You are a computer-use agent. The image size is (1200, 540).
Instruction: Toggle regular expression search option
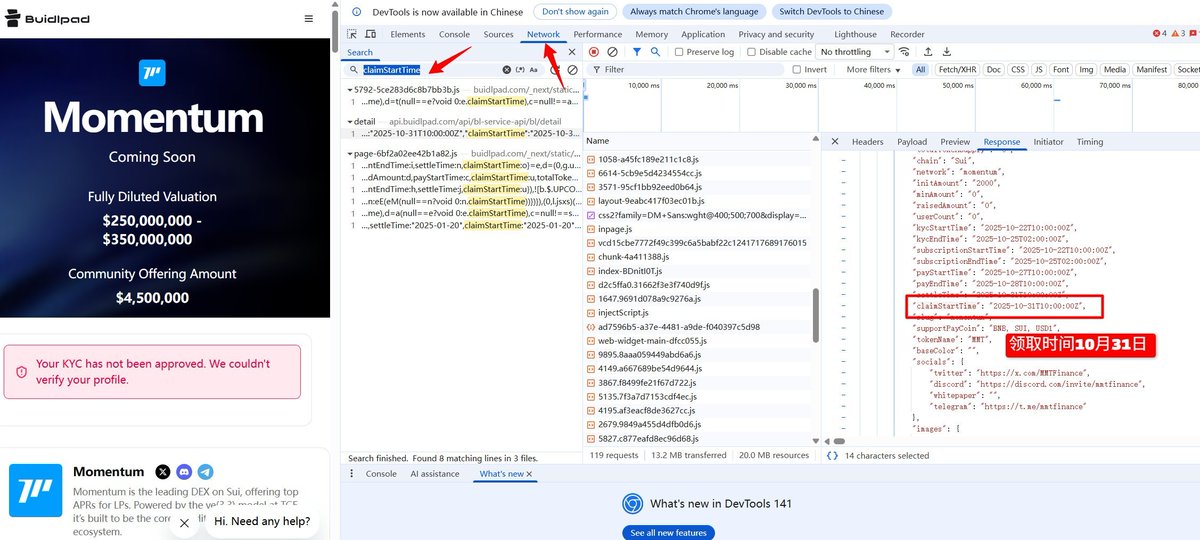519,70
